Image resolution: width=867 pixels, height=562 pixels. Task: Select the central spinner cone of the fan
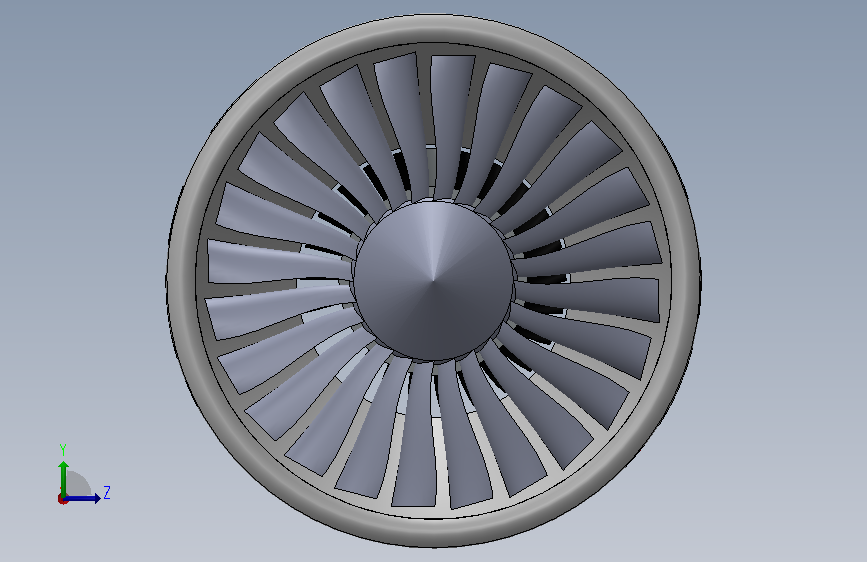434,280
